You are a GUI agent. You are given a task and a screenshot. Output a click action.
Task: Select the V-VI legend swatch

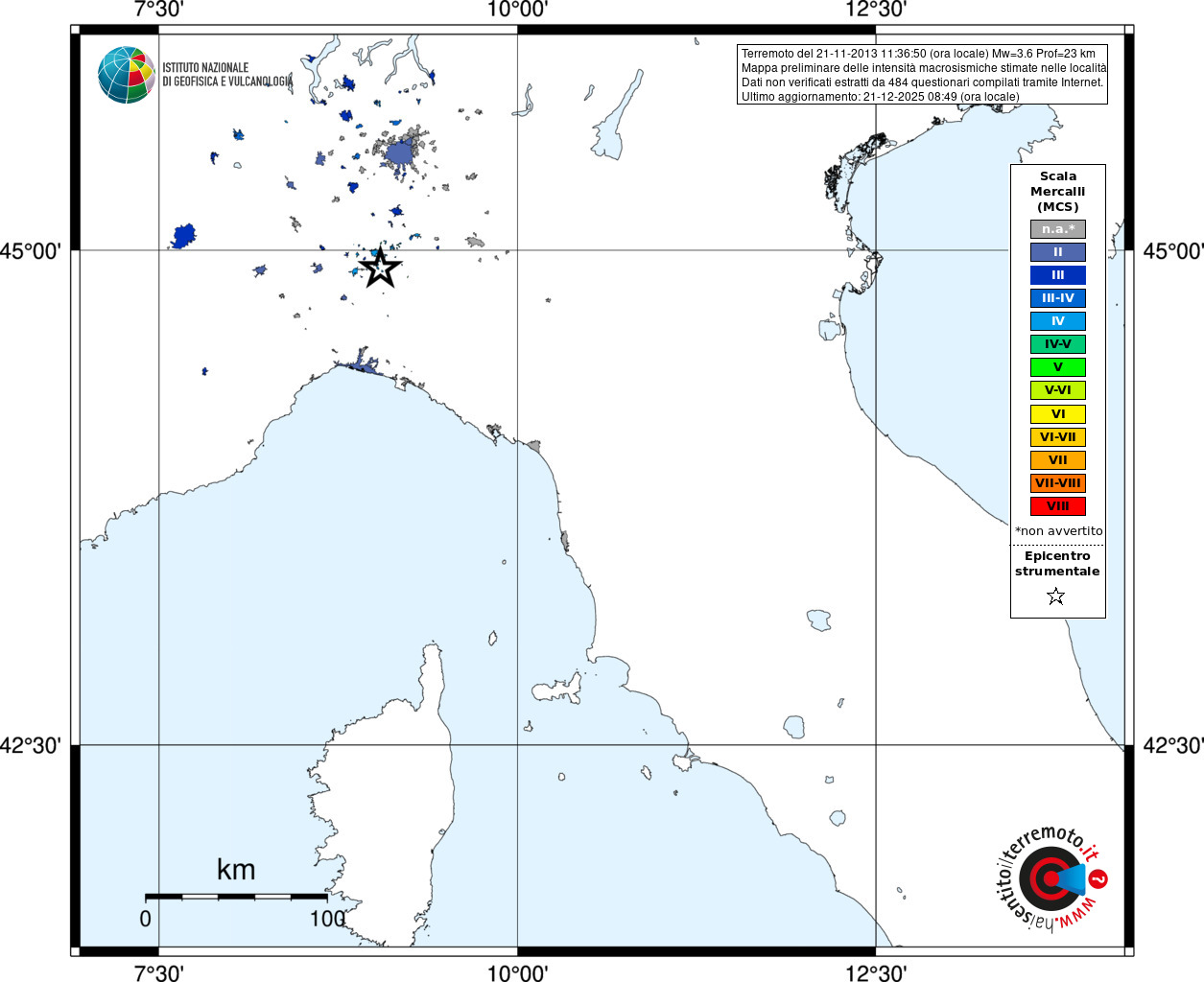tap(1058, 390)
